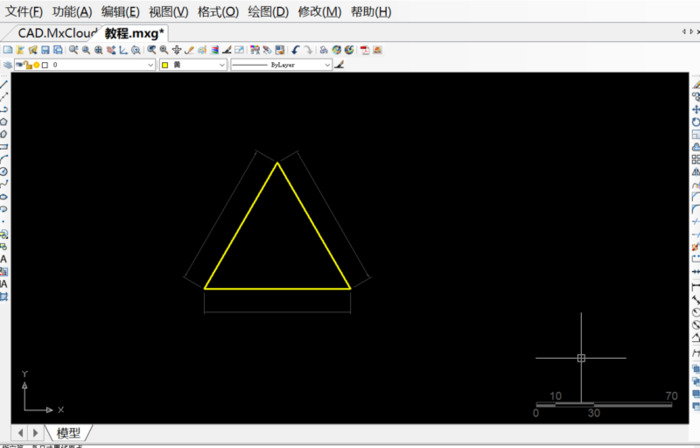Expand the layer name dropdown
Viewport: 700px width, 448px height.
point(151,65)
